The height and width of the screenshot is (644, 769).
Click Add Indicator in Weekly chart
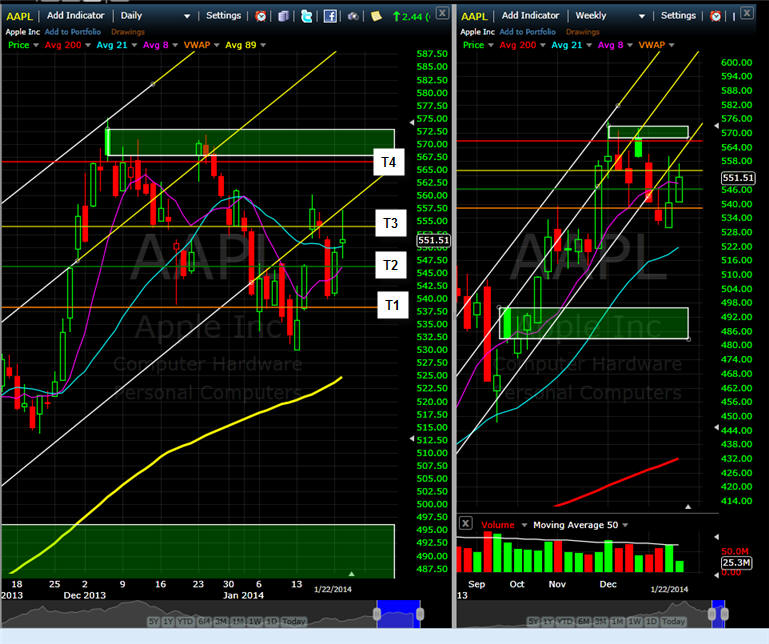pos(530,16)
